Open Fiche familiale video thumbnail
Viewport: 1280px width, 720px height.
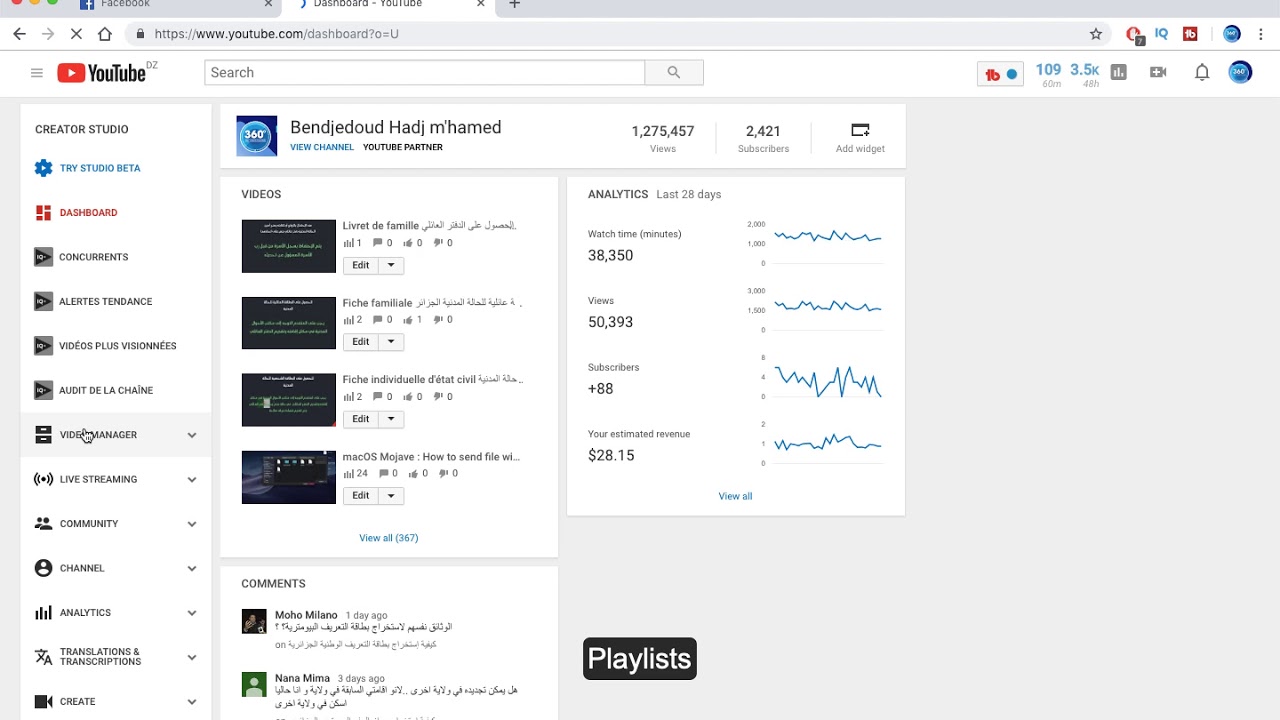point(289,323)
